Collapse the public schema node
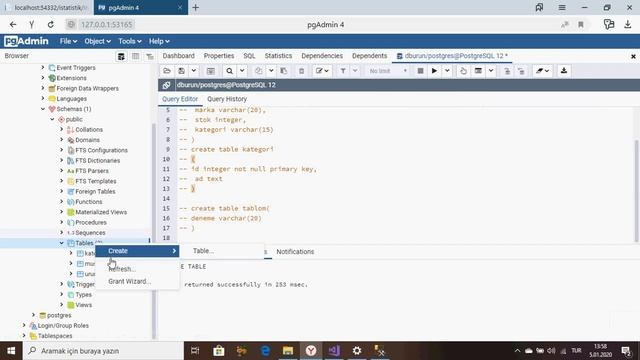Image resolution: width=640 pixels, height=360 pixels. pyautogui.click(x=52, y=119)
